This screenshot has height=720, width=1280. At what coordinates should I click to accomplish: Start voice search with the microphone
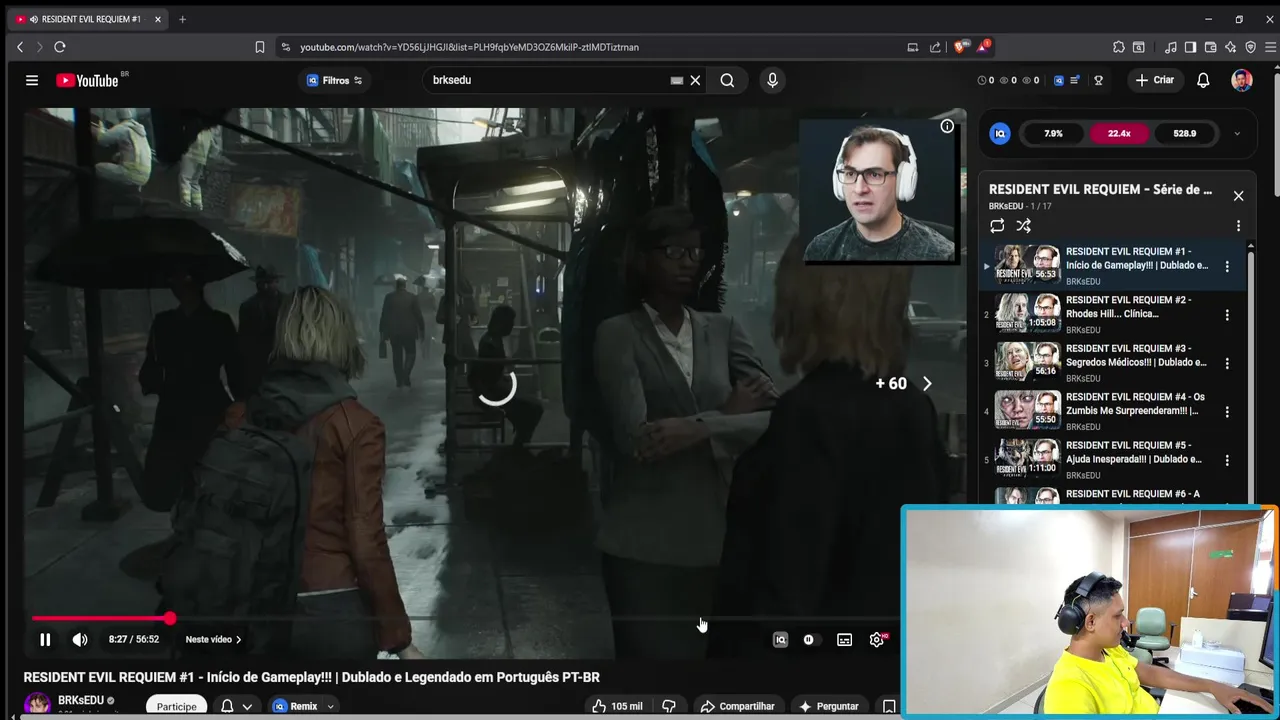(772, 80)
